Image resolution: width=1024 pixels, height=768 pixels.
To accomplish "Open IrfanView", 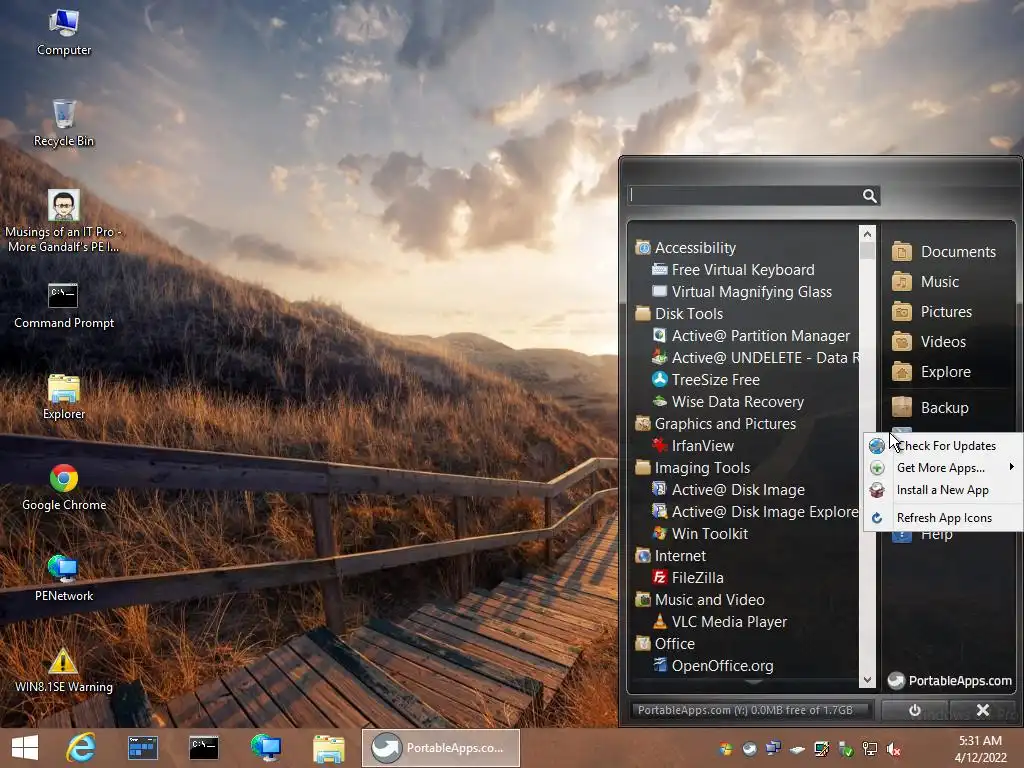I will [692, 445].
